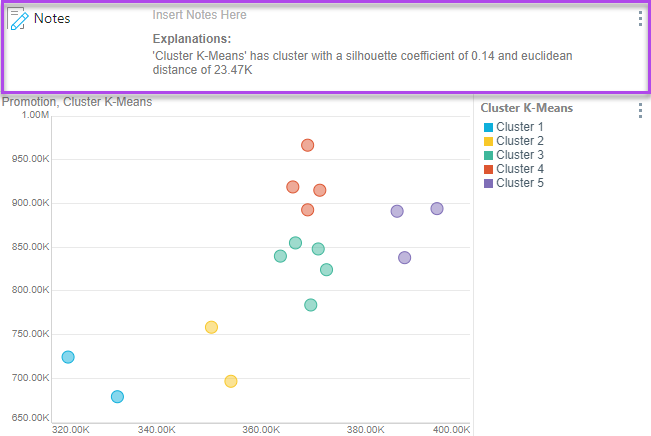
Task: Click the Cluster 2 yellow legend swatch
Action: tap(488, 141)
